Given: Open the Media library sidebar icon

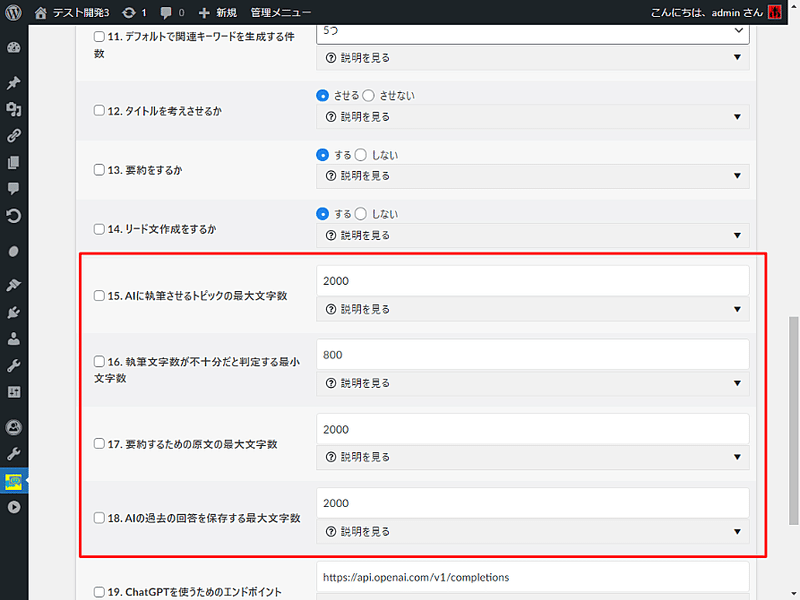Looking at the screenshot, I should coord(14,109).
